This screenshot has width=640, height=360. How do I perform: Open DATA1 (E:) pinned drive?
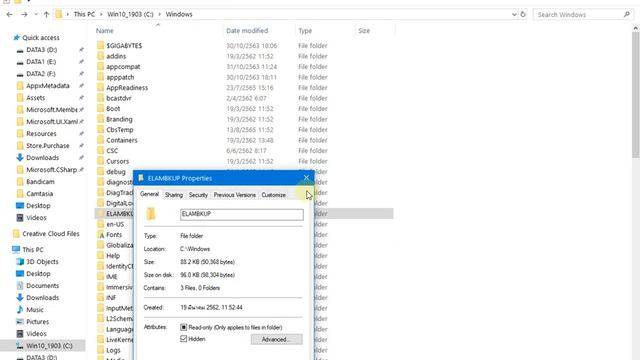[41, 62]
